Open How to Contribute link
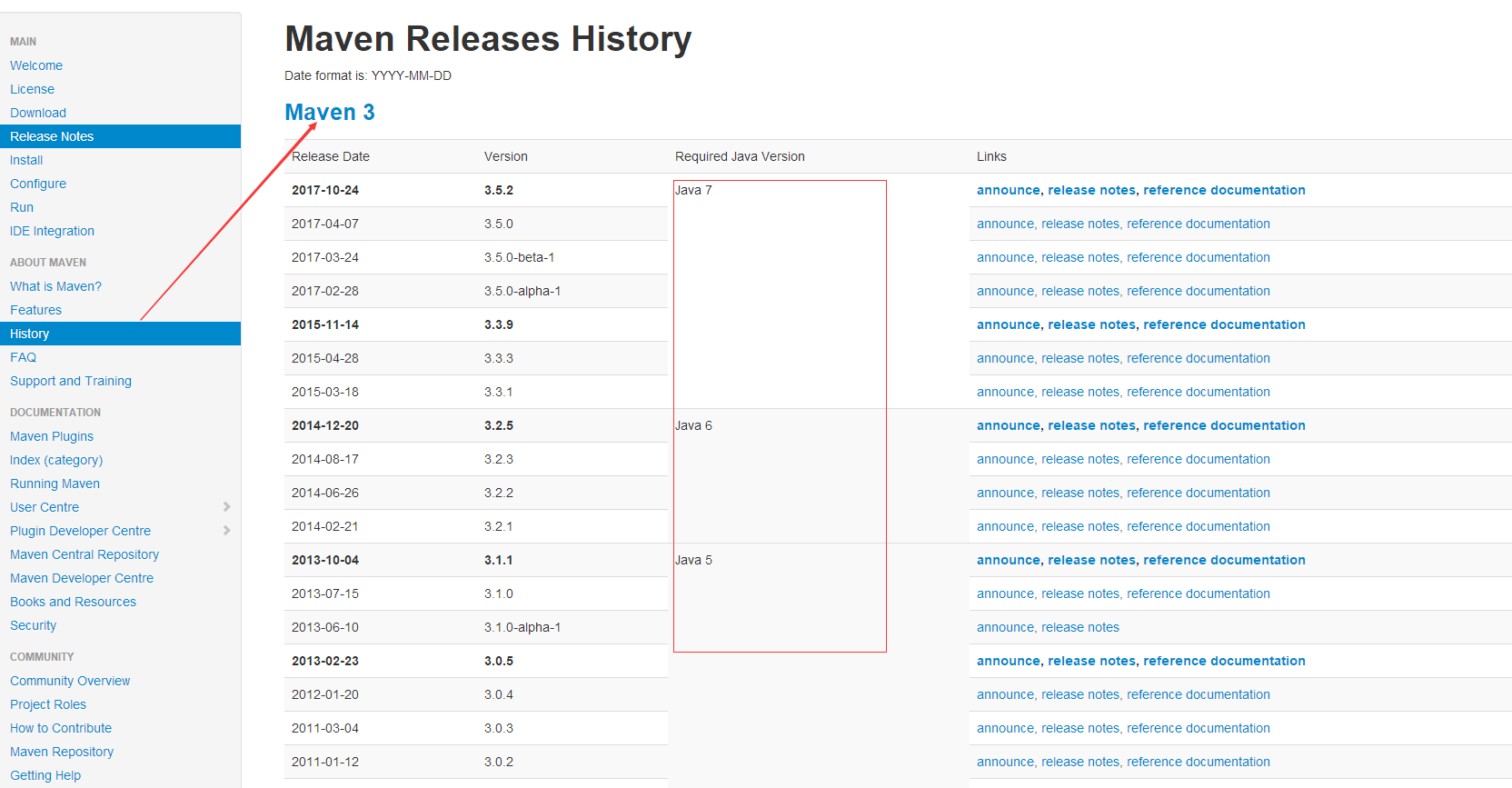Image resolution: width=1512 pixels, height=788 pixels. coord(61,728)
